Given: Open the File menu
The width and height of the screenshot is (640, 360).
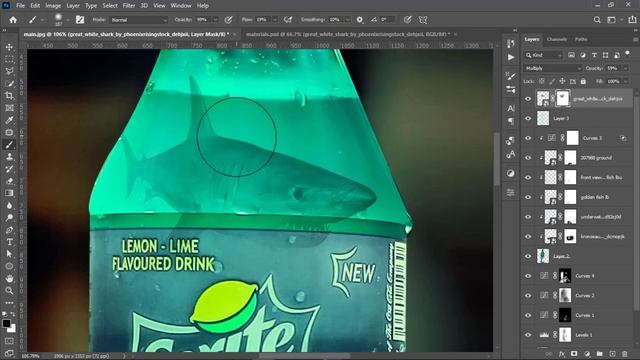Looking at the screenshot, I should [20, 5].
